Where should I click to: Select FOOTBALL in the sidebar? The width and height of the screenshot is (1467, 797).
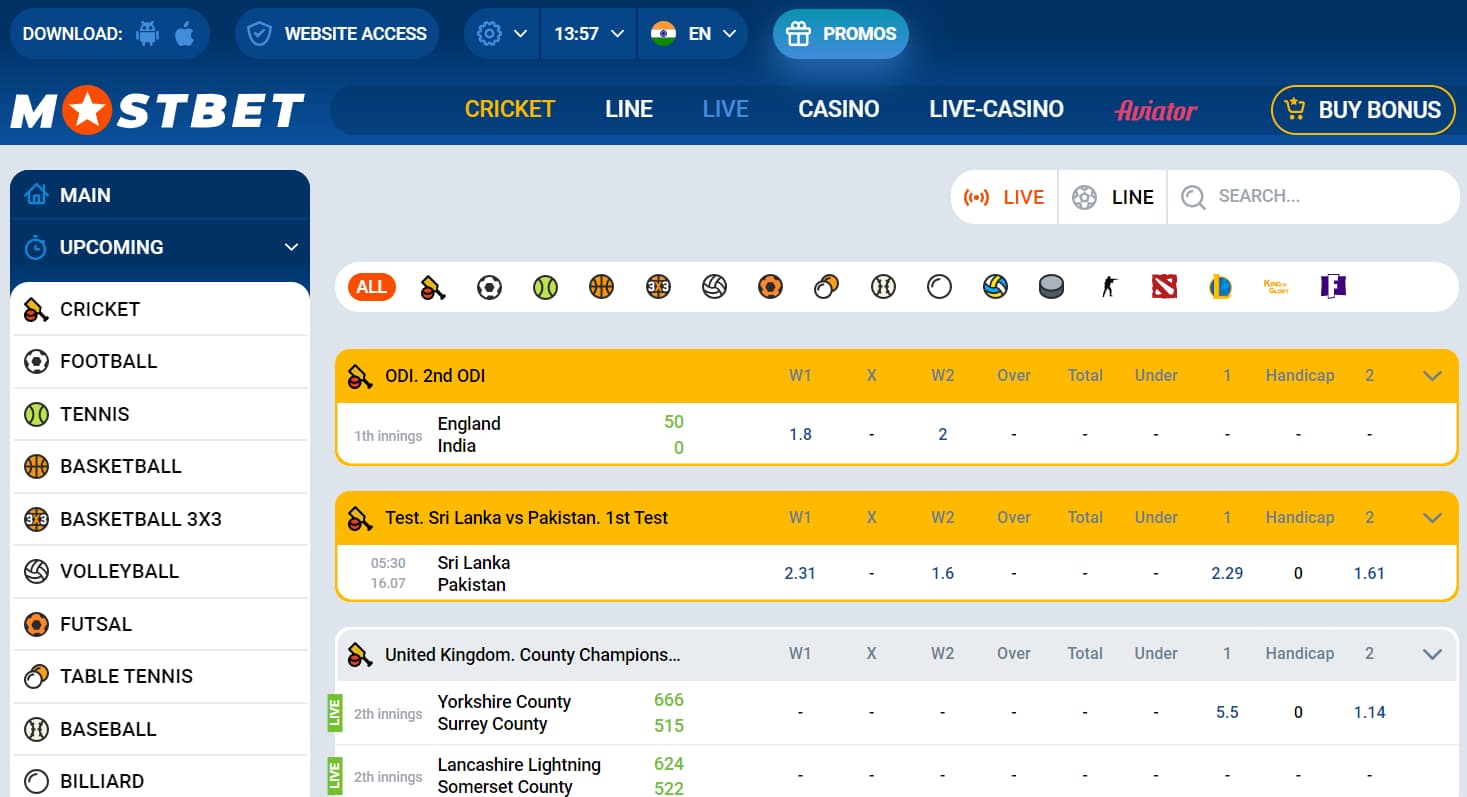click(x=160, y=361)
